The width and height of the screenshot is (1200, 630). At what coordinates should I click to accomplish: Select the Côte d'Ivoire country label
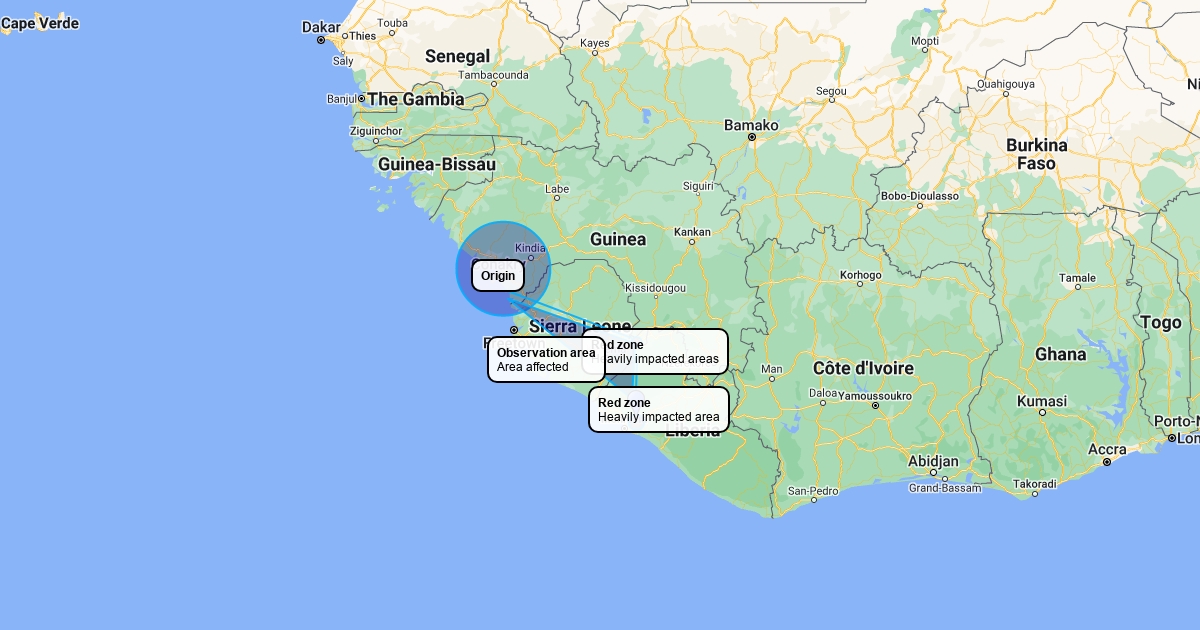coord(863,369)
